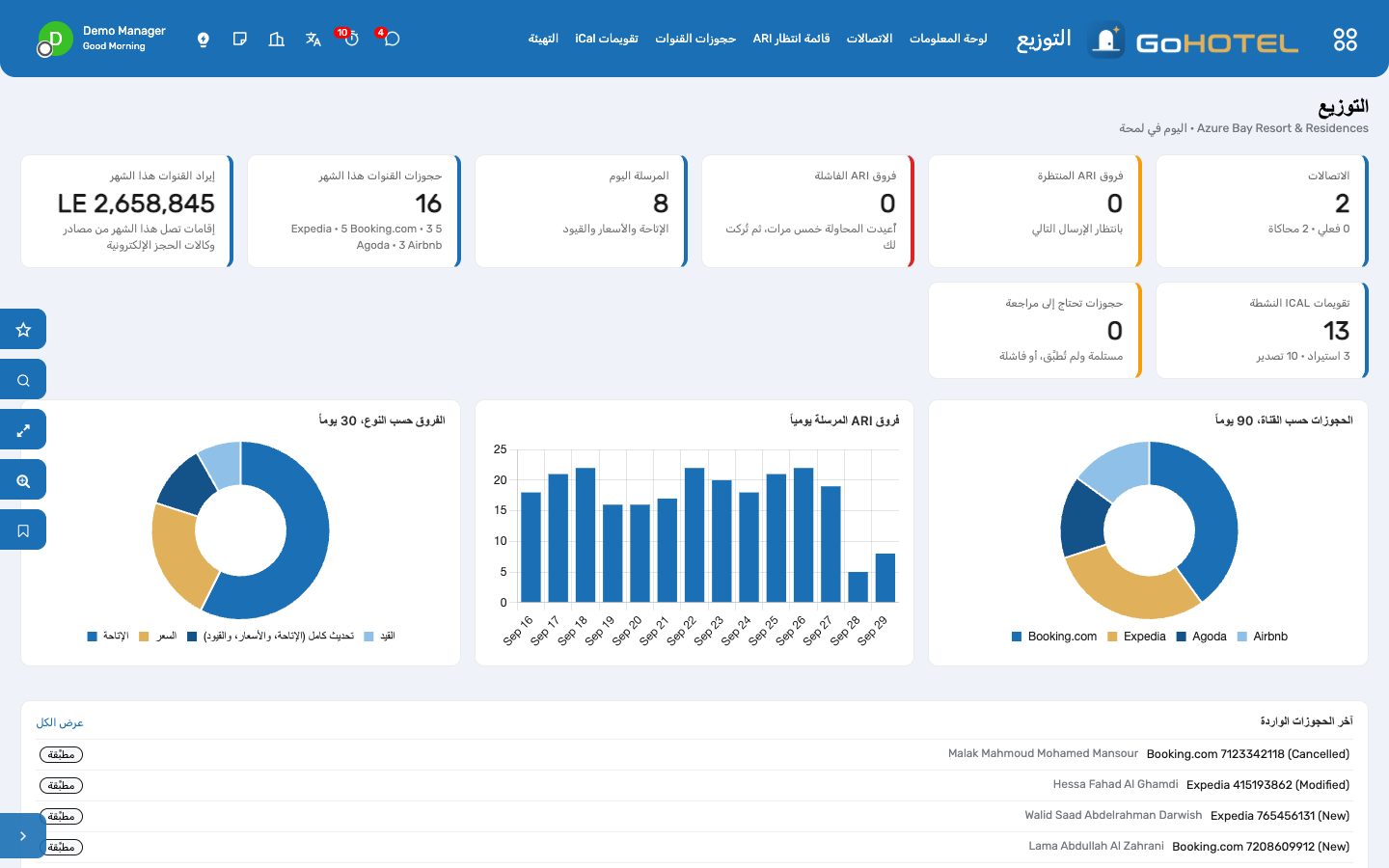The height and width of the screenshot is (868, 1389).
Task: Click the star favorites side button
Action: 23,329
